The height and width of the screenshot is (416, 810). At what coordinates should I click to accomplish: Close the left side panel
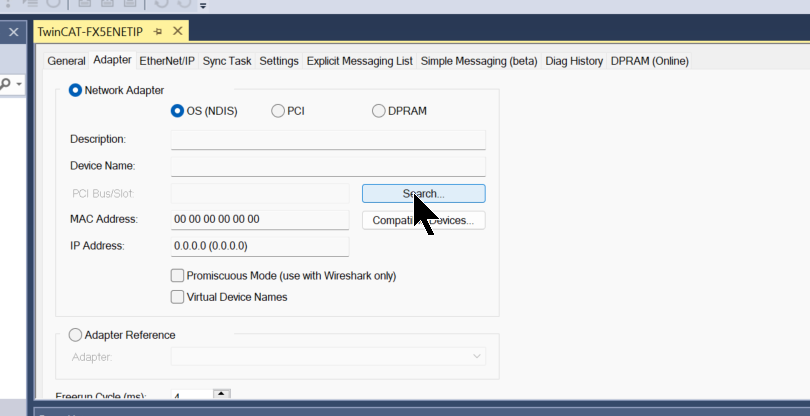pyautogui.click(x=13, y=33)
